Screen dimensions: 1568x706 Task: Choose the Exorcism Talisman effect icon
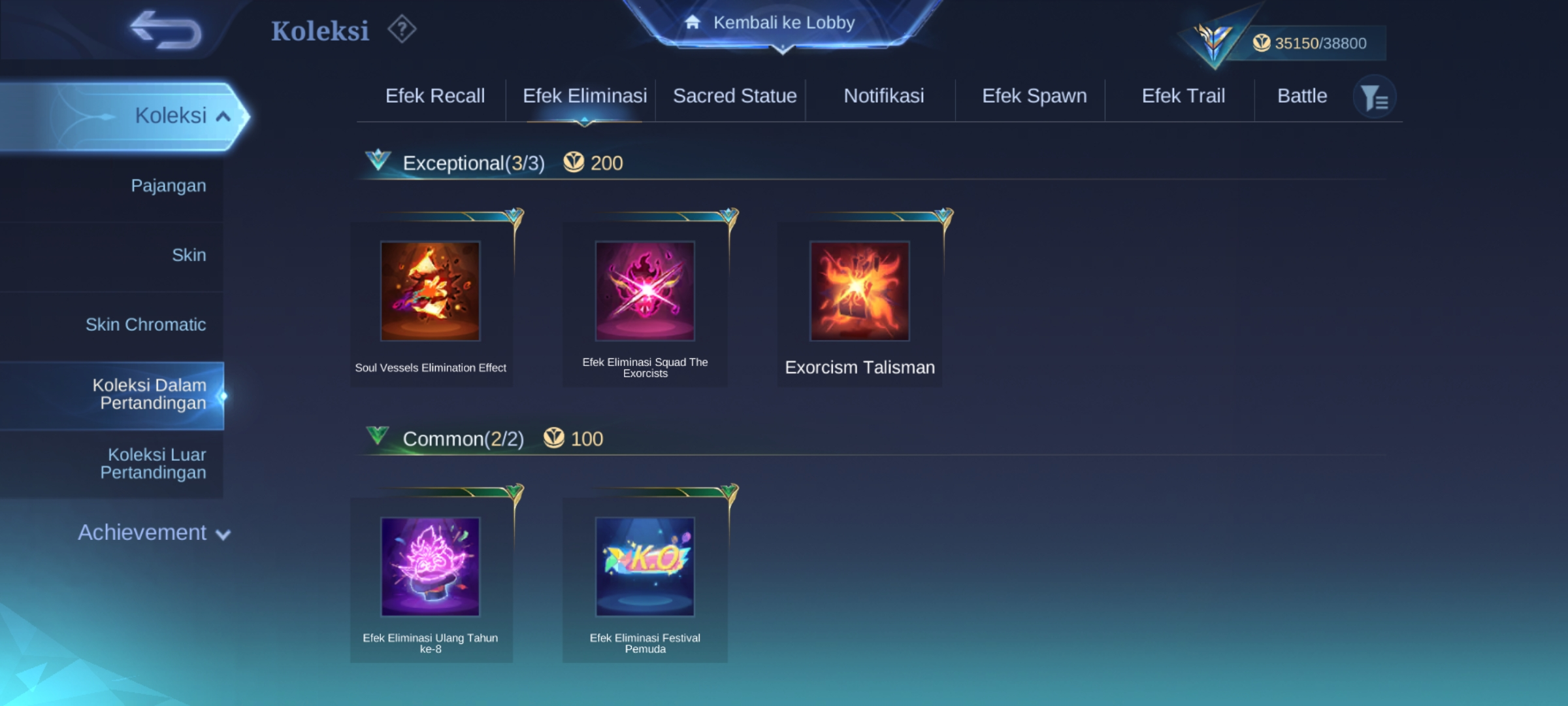pos(860,291)
